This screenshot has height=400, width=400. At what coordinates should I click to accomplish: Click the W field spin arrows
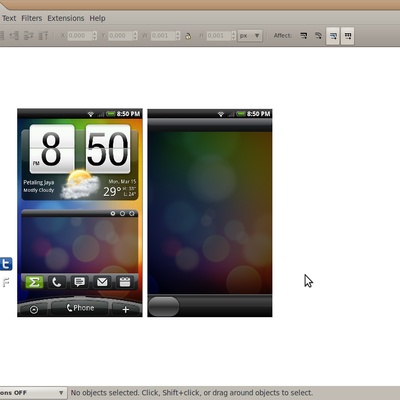[178, 36]
